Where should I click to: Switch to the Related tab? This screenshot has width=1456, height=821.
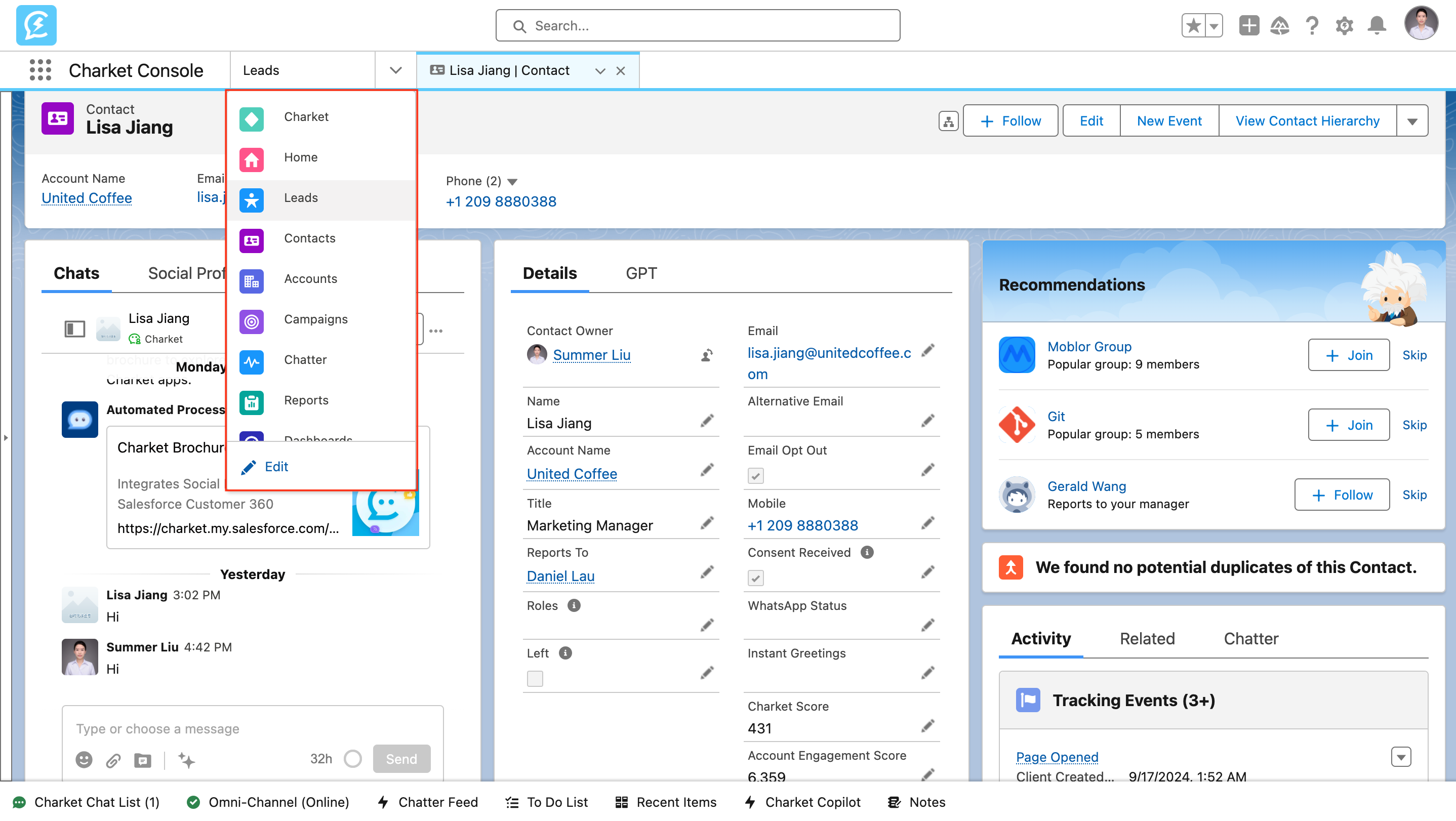pos(1147,639)
